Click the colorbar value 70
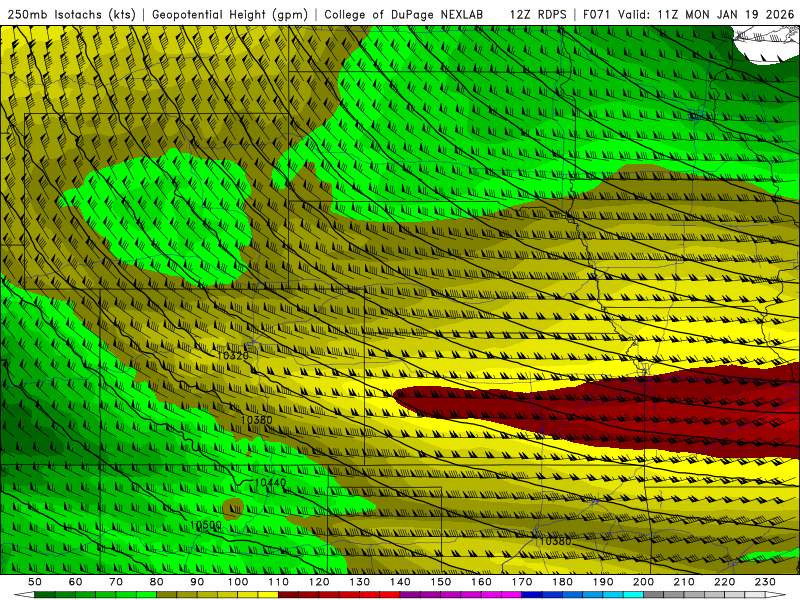 (x=116, y=582)
